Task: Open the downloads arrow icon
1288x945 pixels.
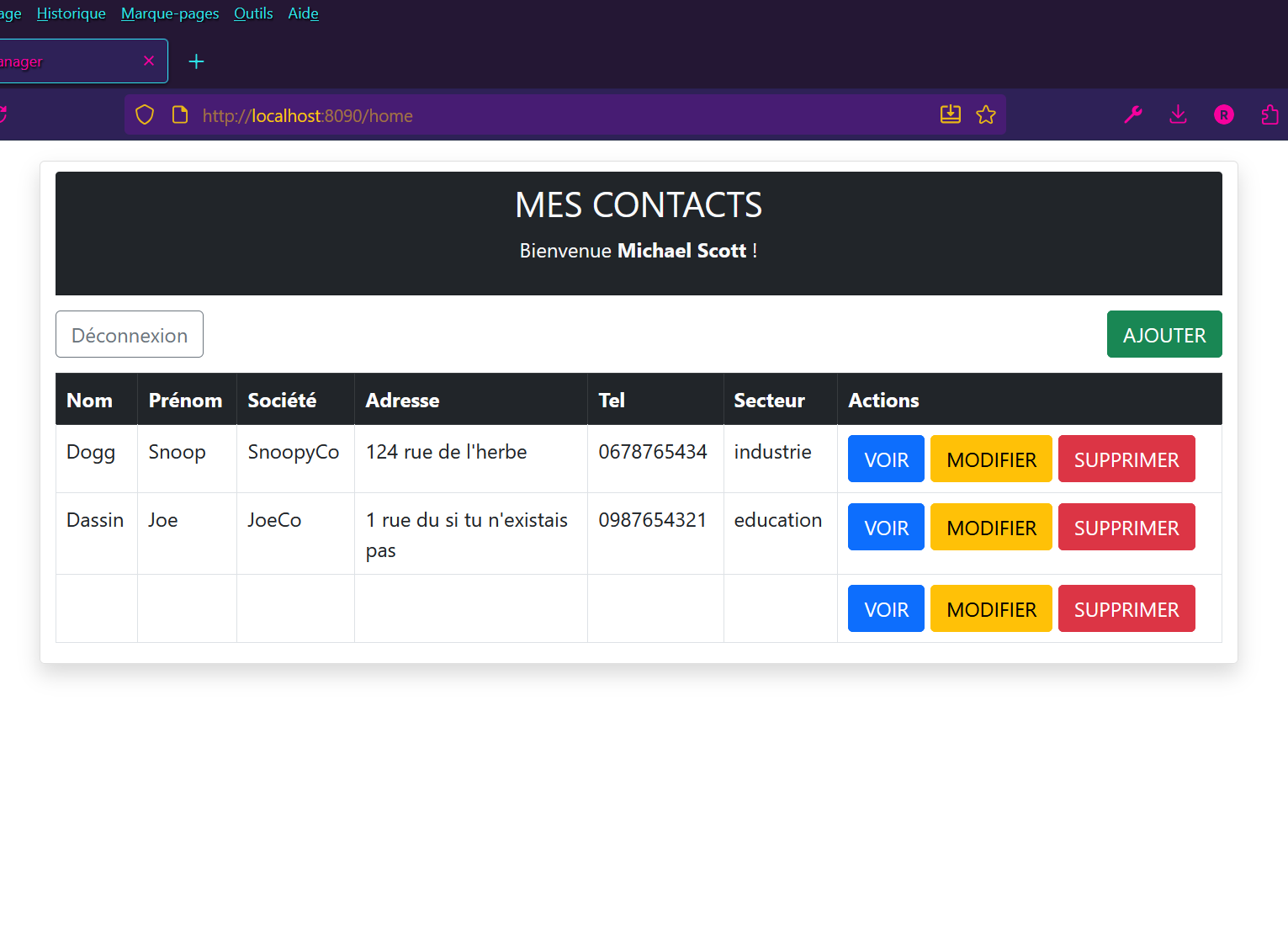Action: [x=1178, y=114]
